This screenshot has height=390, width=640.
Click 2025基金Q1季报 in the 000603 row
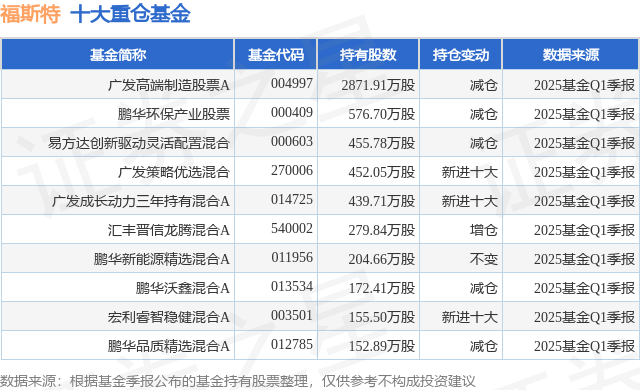[x=584, y=143]
